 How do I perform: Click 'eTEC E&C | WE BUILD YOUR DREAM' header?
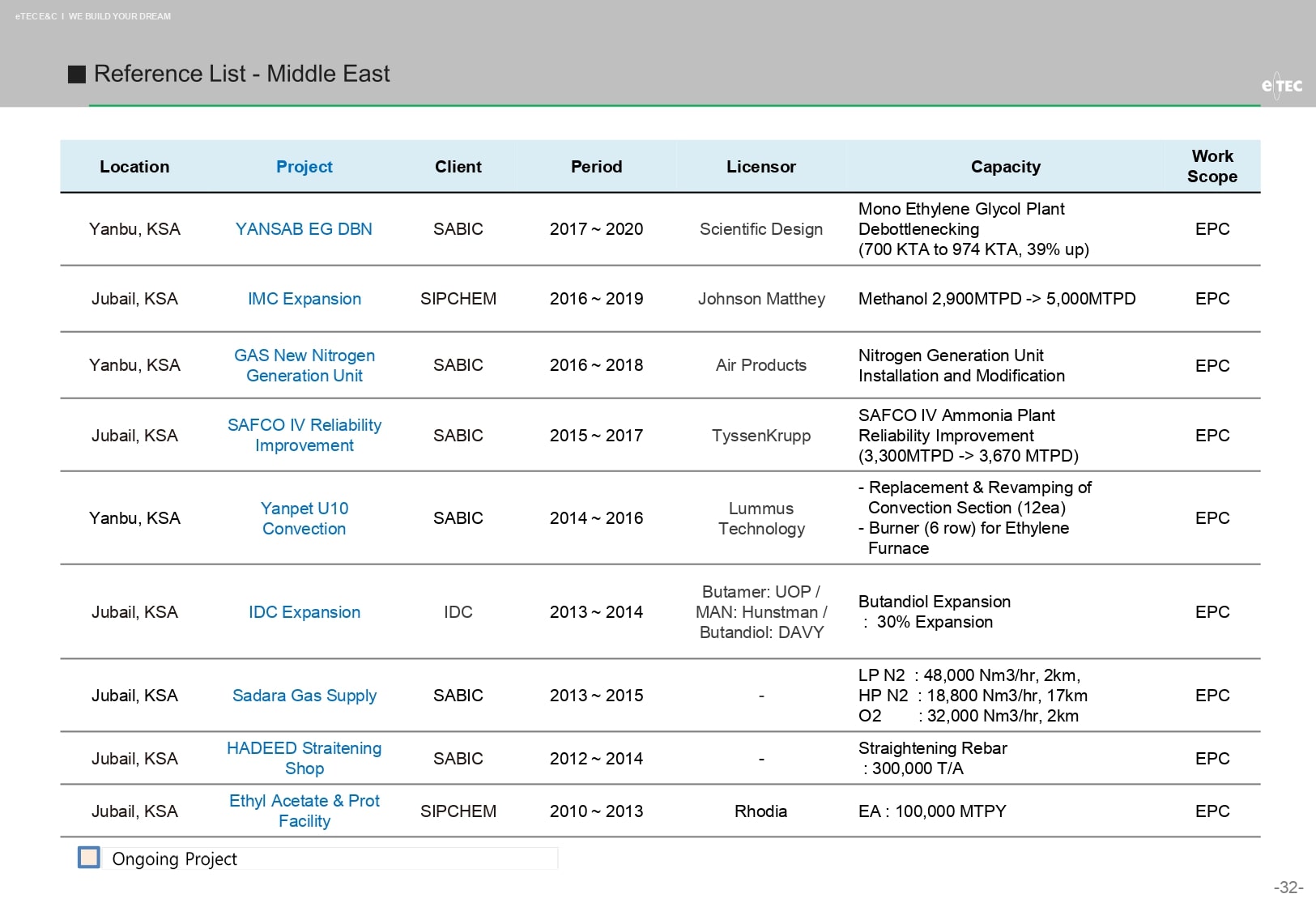93,16
